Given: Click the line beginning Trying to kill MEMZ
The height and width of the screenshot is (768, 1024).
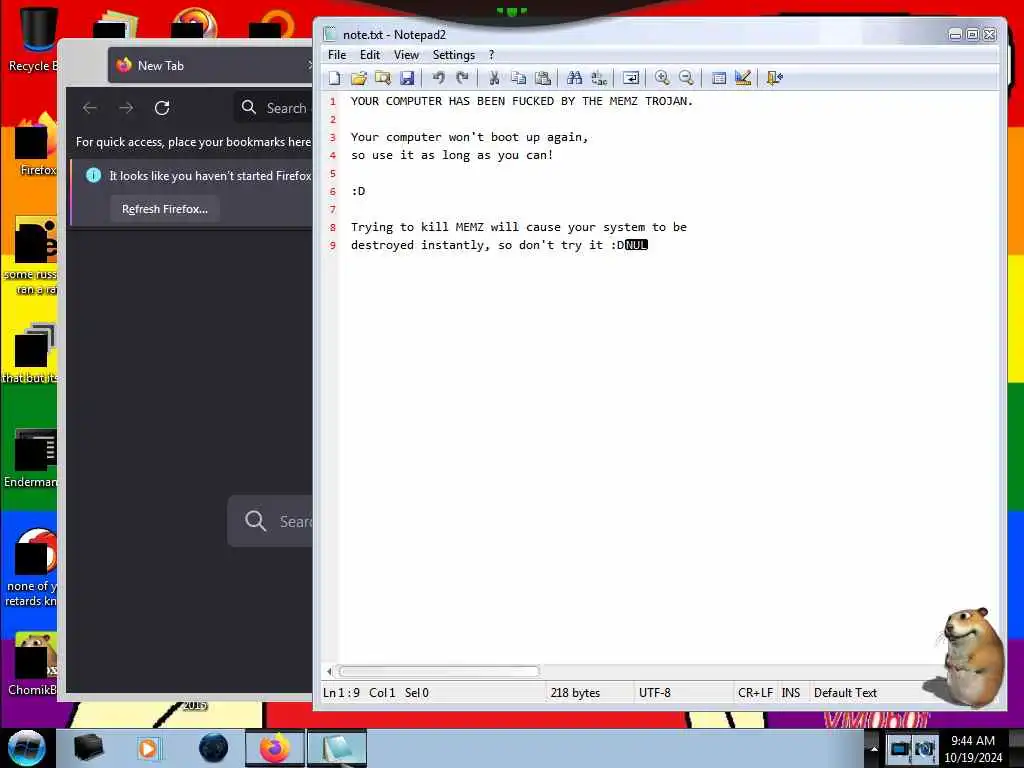Looking at the screenshot, I should (x=519, y=227).
